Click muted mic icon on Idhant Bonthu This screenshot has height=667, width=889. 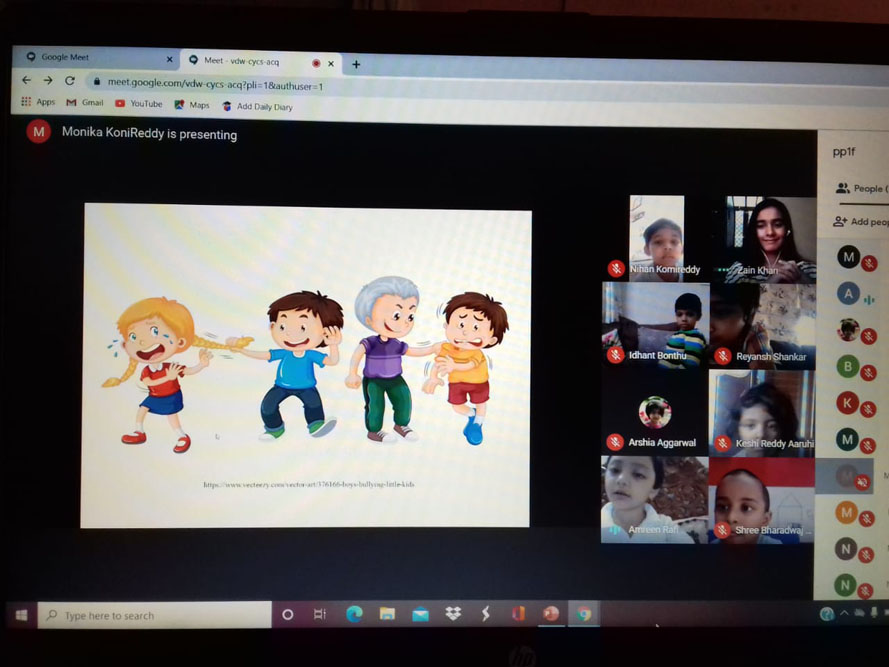pyautogui.click(x=616, y=356)
